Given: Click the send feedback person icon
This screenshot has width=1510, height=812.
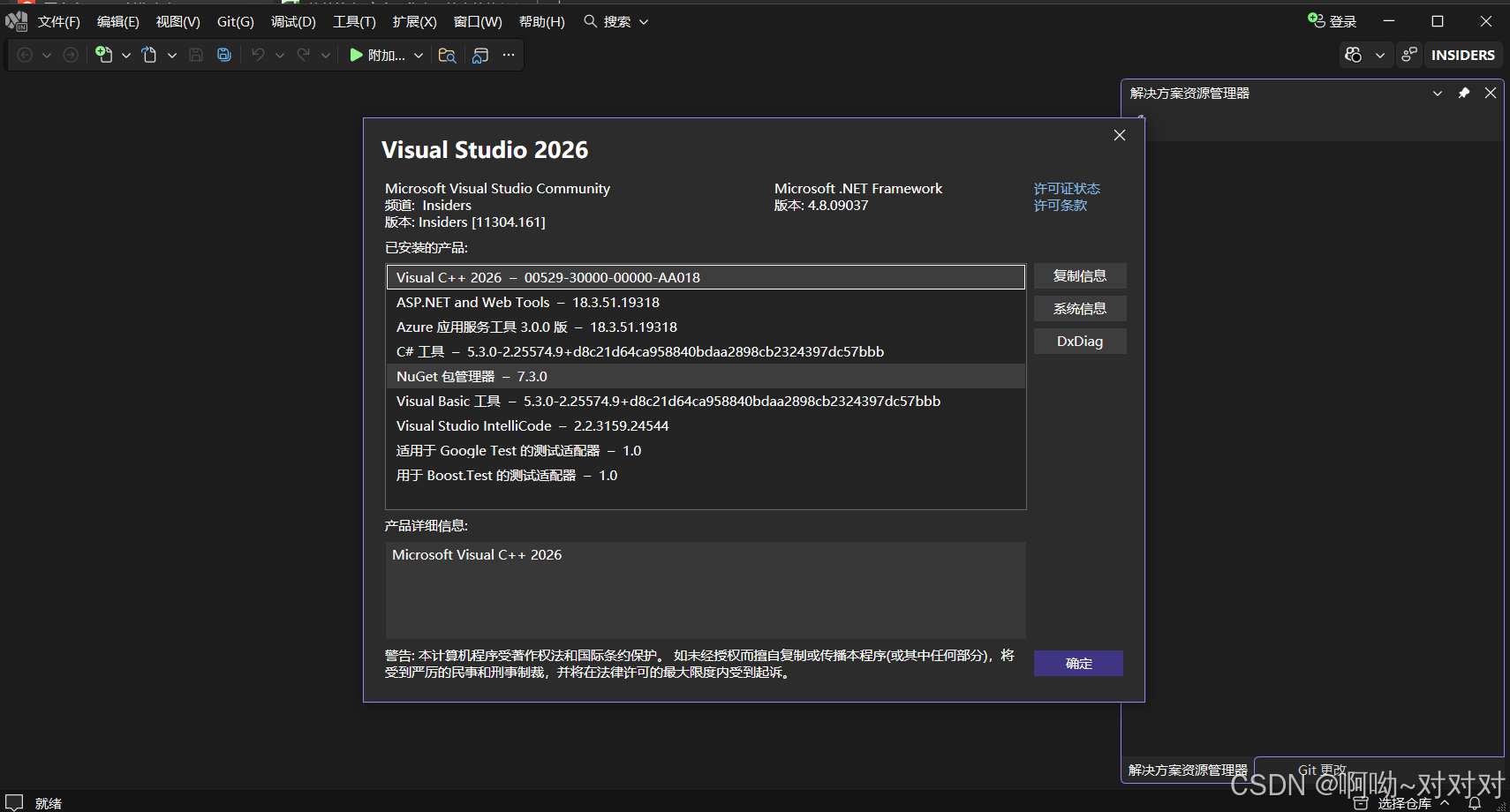Looking at the screenshot, I should coord(1409,55).
